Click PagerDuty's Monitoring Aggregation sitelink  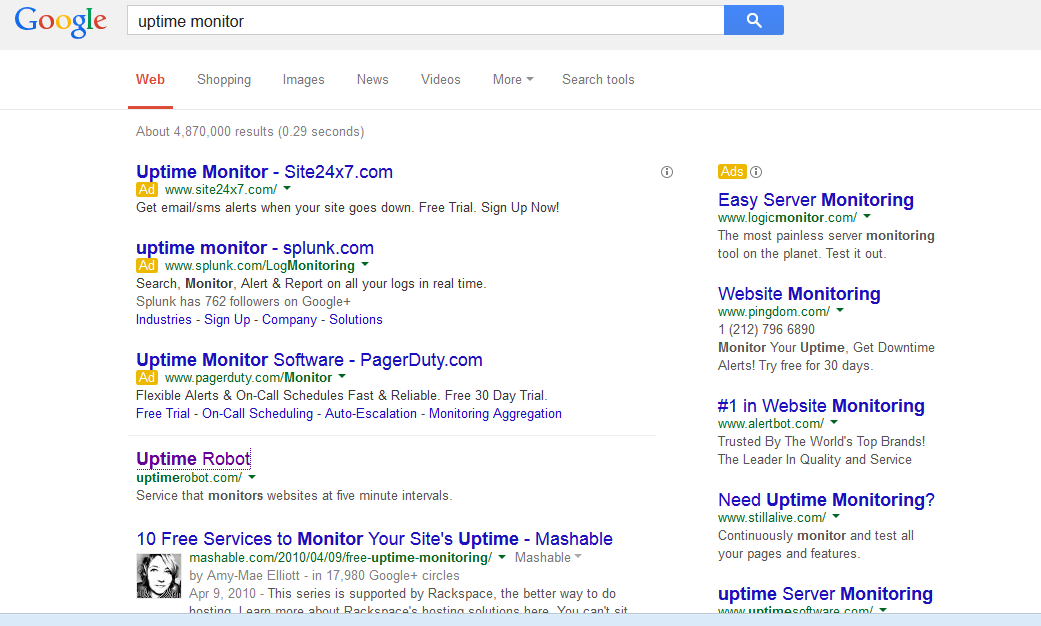click(495, 414)
